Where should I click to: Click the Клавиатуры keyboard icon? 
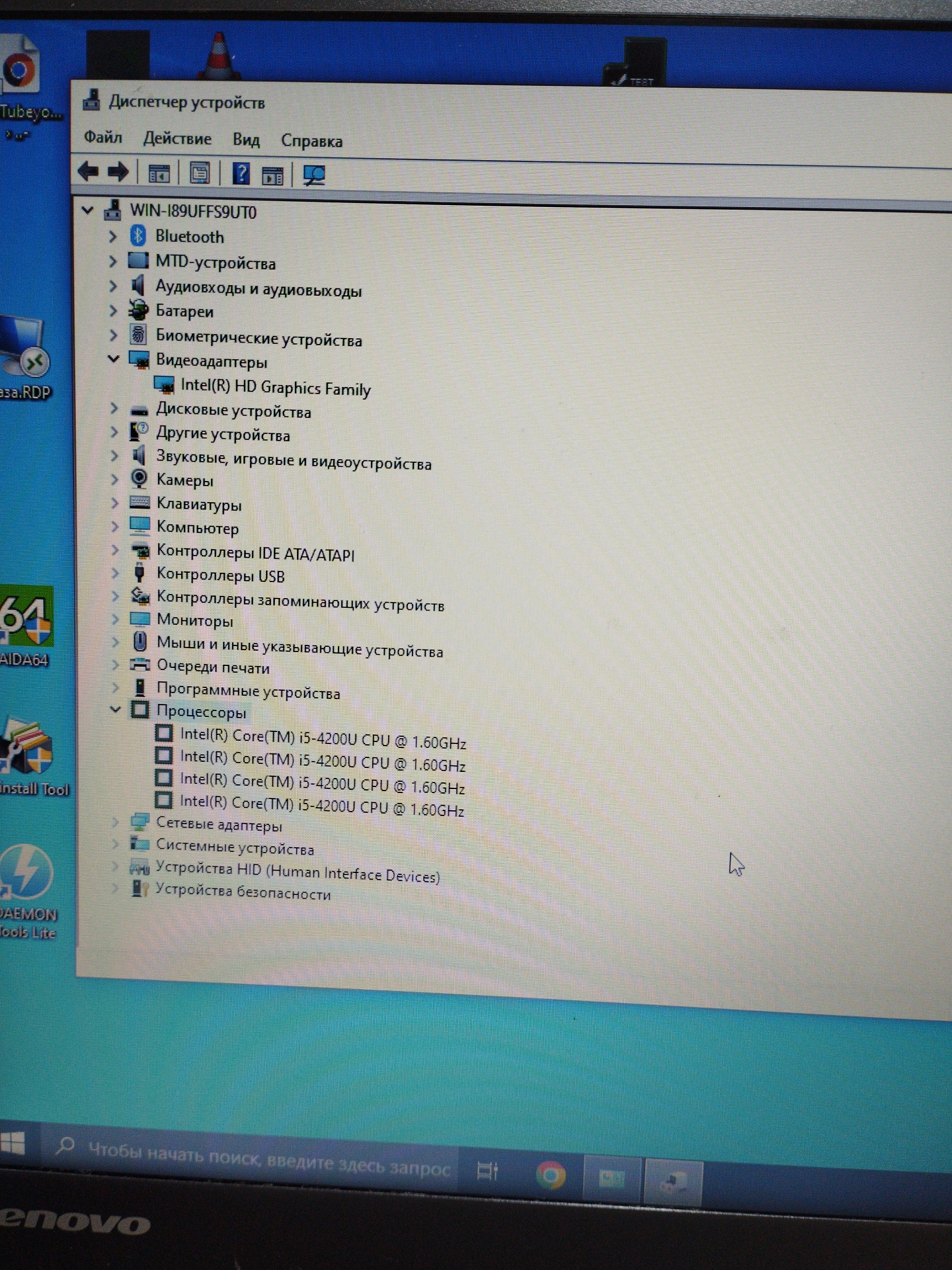pyautogui.click(x=139, y=503)
